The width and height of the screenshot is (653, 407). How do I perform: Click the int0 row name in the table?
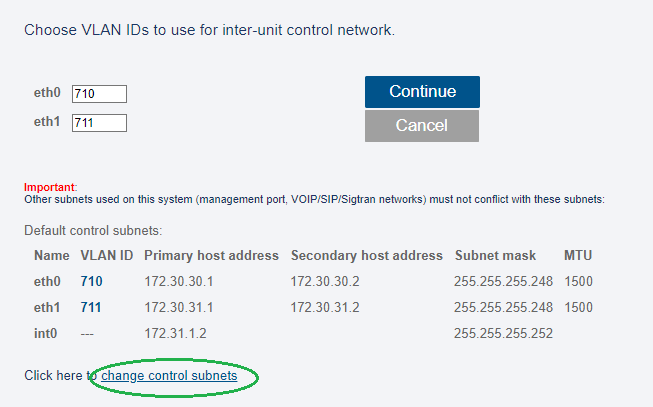pos(46,334)
